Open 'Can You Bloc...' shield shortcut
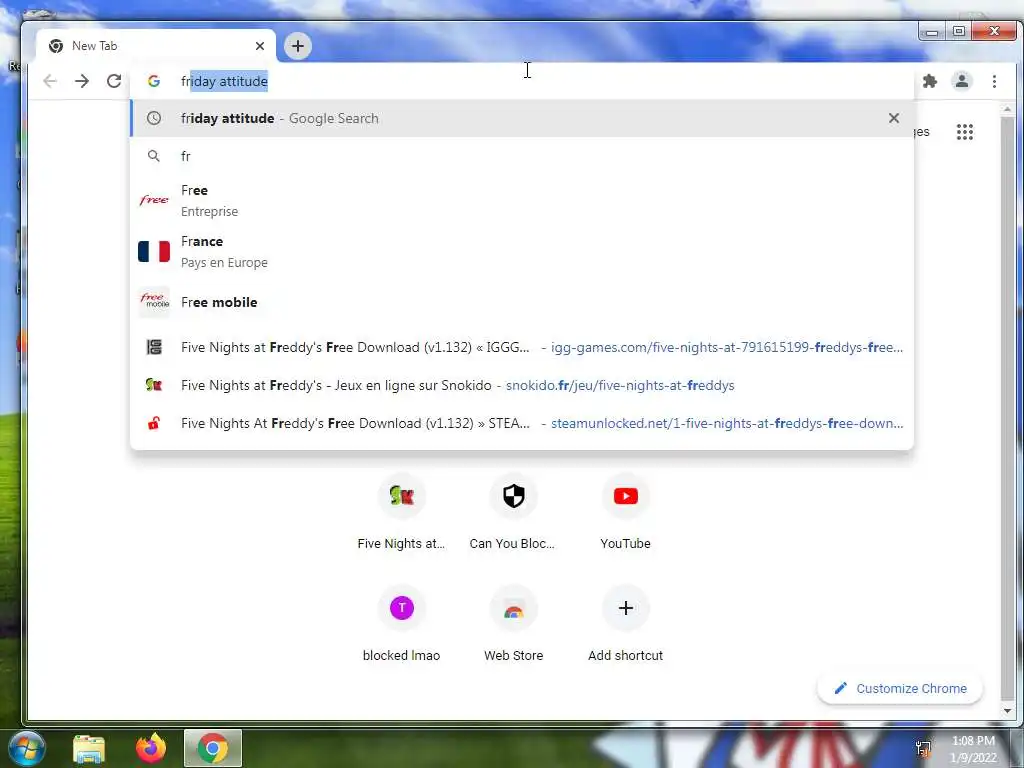Screen dimensions: 1024x768 [513, 512]
